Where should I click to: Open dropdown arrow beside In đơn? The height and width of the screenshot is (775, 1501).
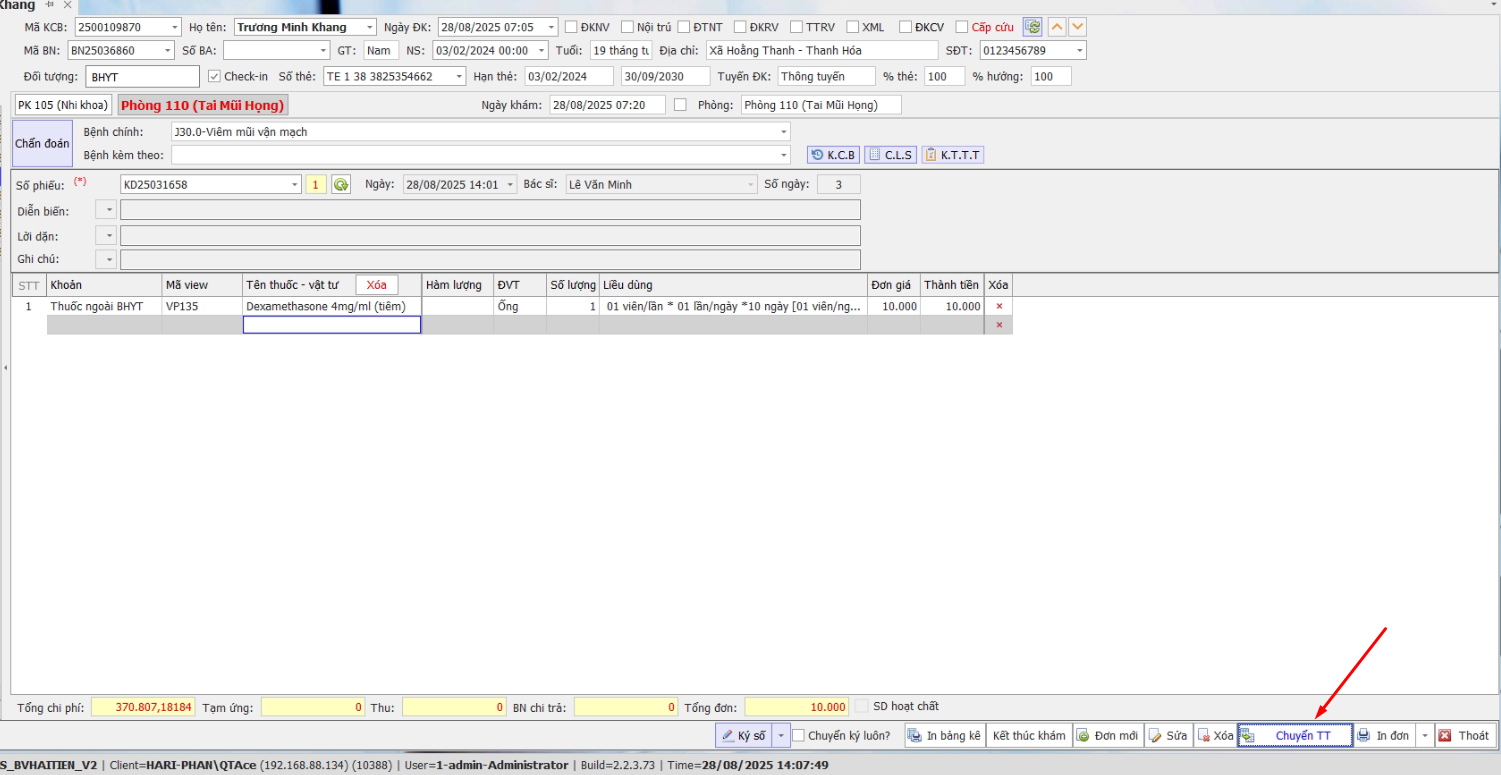(x=1424, y=736)
